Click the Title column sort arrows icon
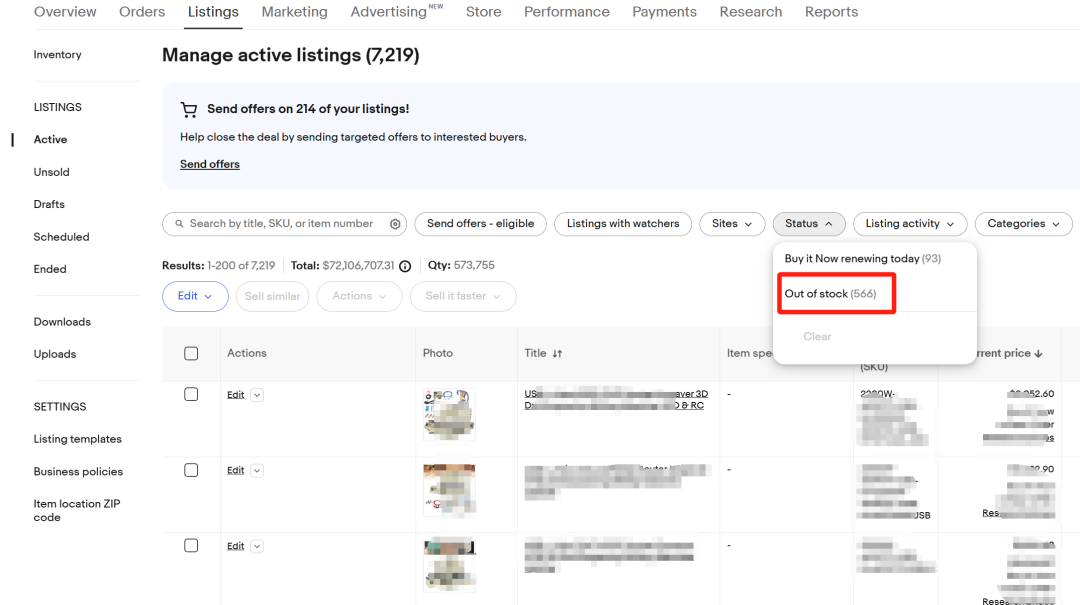The image size is (1080, 605). [557, 353]
